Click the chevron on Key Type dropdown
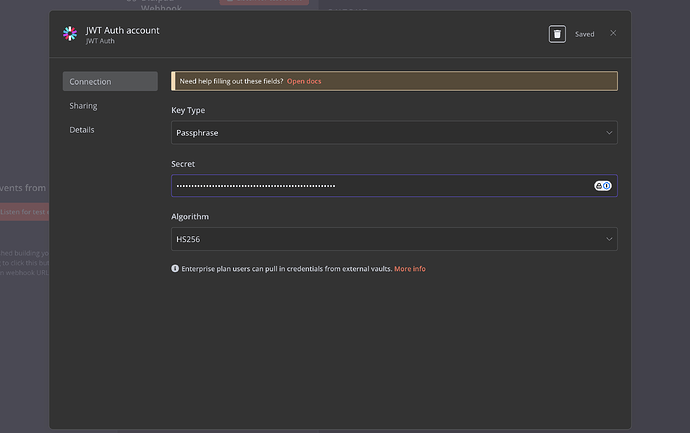 (609, 132)
